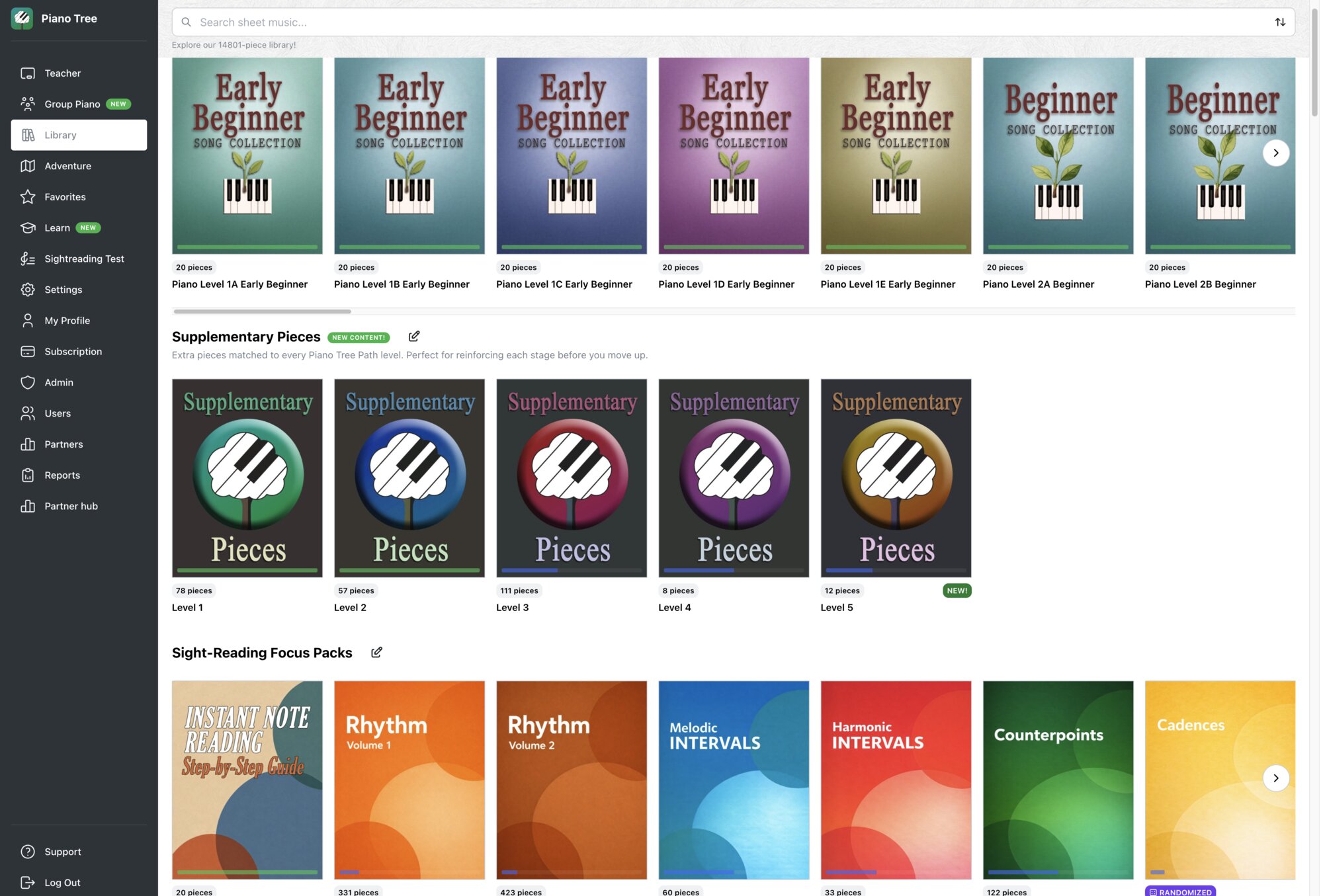The width and height of the screenshot is (1323, 896).
Task: Open the Melodic Intervals pack
Action: (x=734, y=780)
